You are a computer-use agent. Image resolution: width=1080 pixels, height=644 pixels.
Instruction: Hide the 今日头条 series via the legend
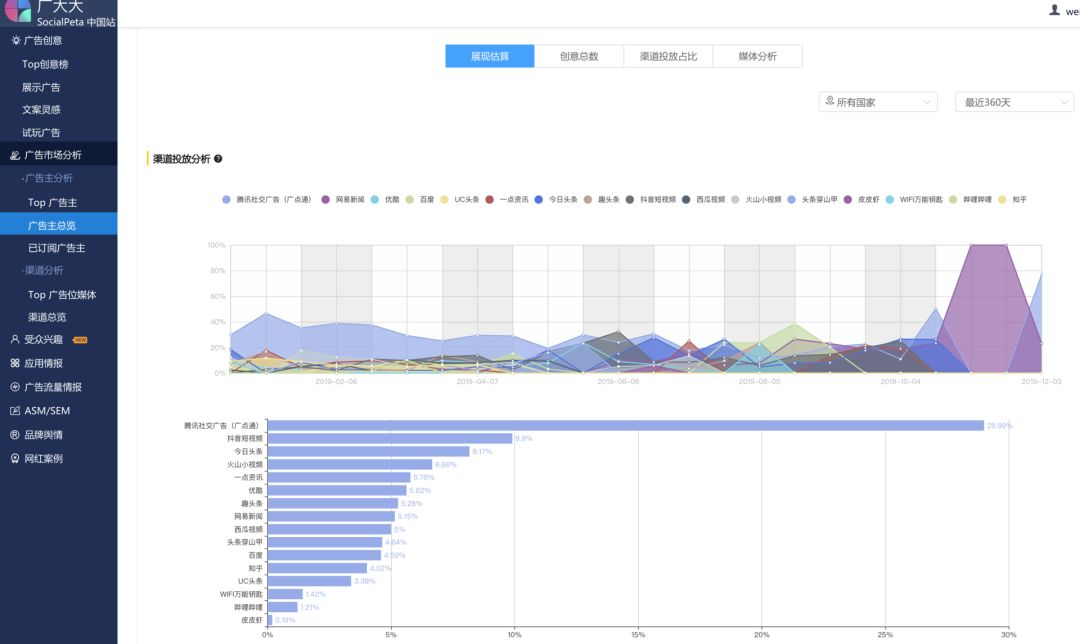(x=556, y=200)
